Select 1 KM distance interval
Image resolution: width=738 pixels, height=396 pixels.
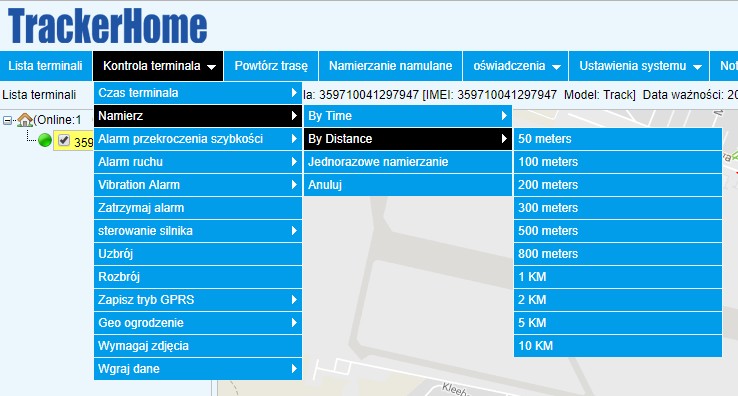618,277
